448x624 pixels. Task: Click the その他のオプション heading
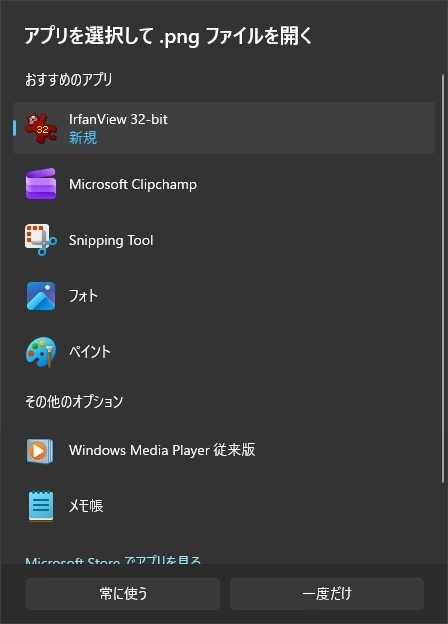(x=74, y=402)
